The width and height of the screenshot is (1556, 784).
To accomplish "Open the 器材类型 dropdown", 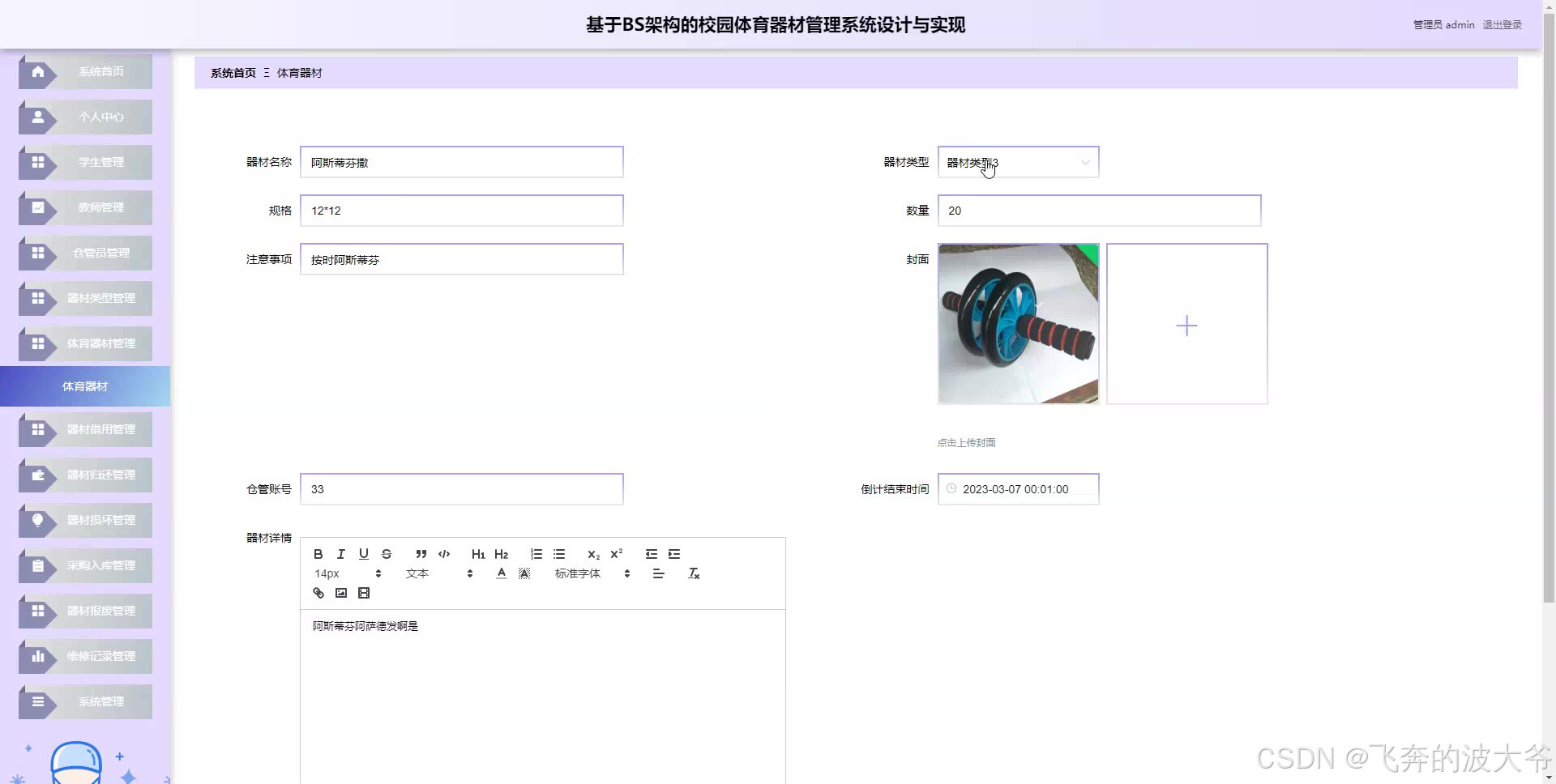I will pos(1018,162).
